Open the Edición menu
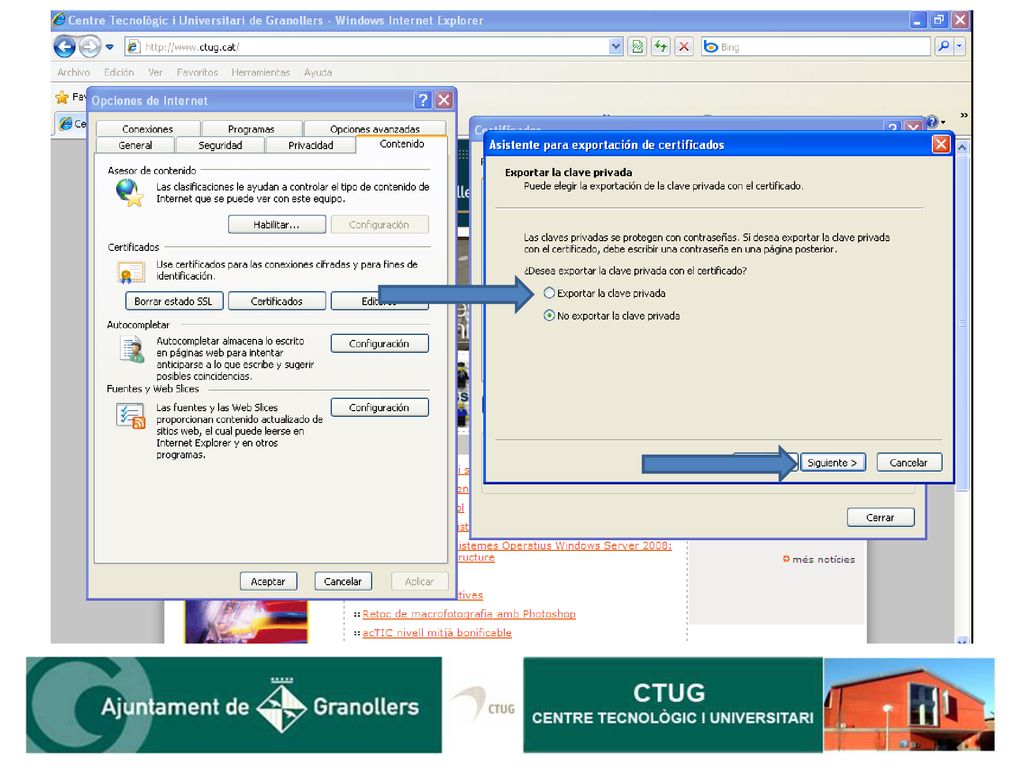The image size is (1024, 768). point(119,72)
